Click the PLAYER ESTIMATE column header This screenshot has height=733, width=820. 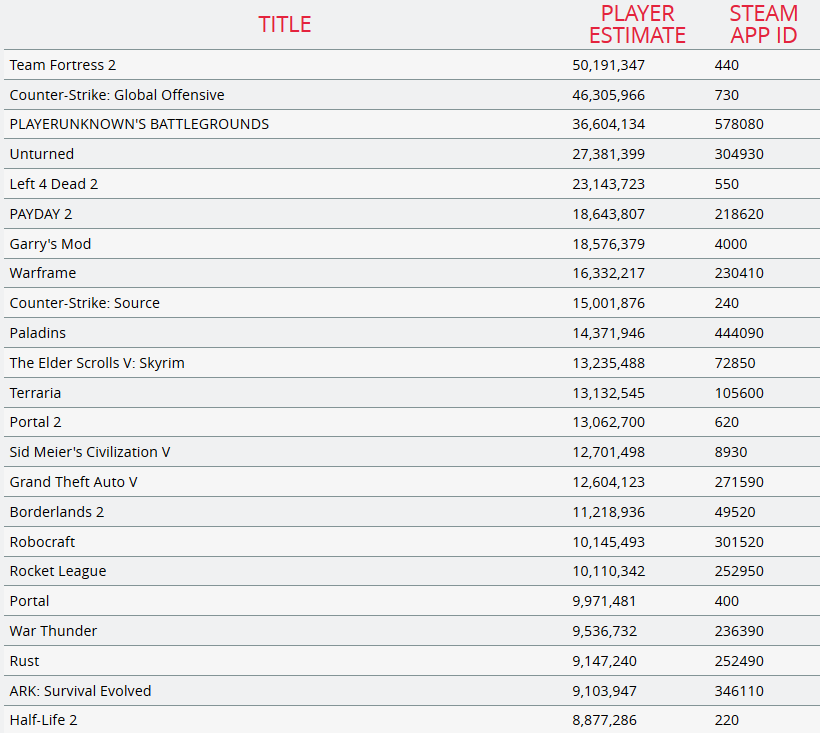637,25
